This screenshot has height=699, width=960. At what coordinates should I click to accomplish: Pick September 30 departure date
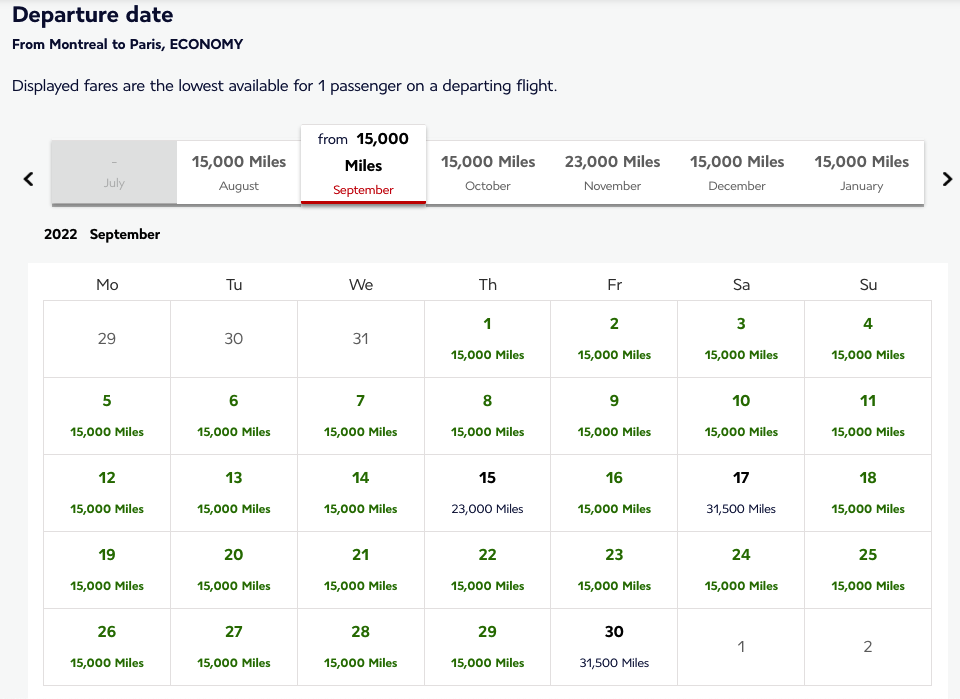[614, 647]
